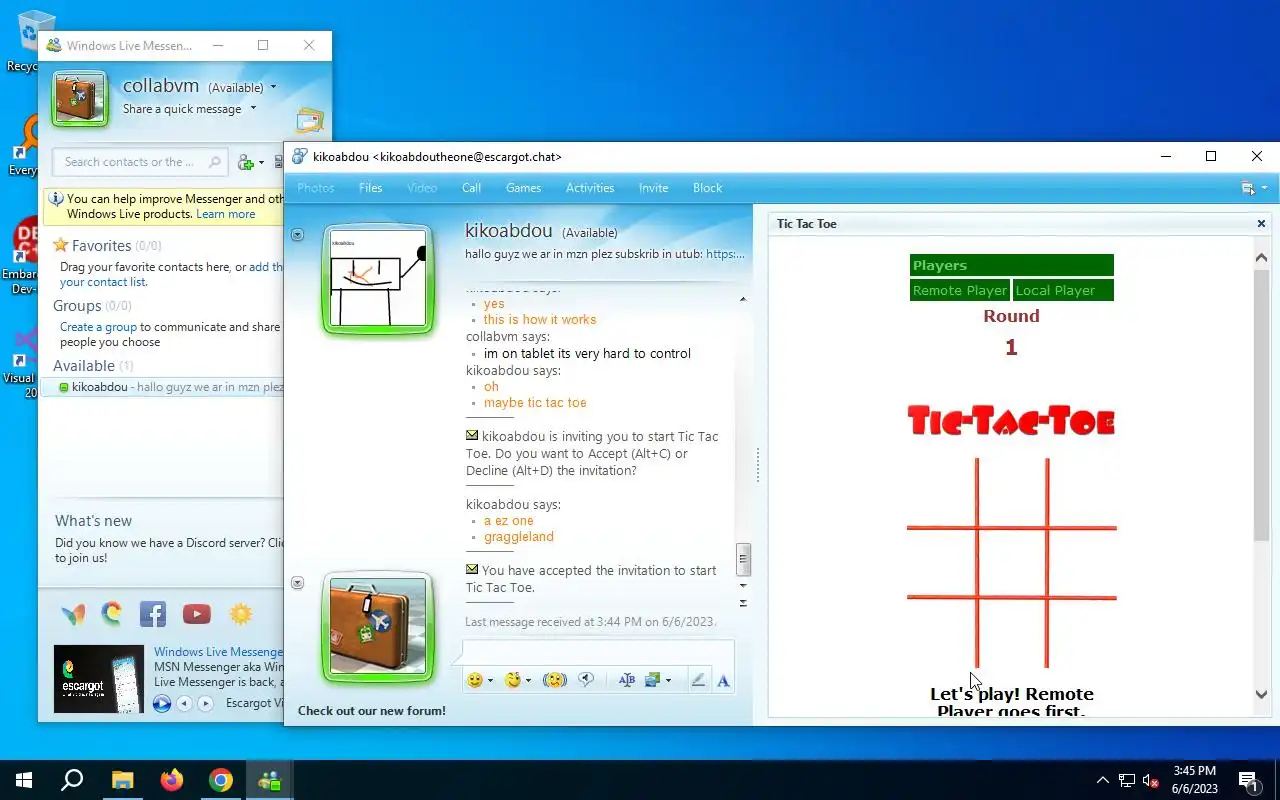
Task: Click collabvm suitcase avatar in Messenger header
Action: (80, 98)
